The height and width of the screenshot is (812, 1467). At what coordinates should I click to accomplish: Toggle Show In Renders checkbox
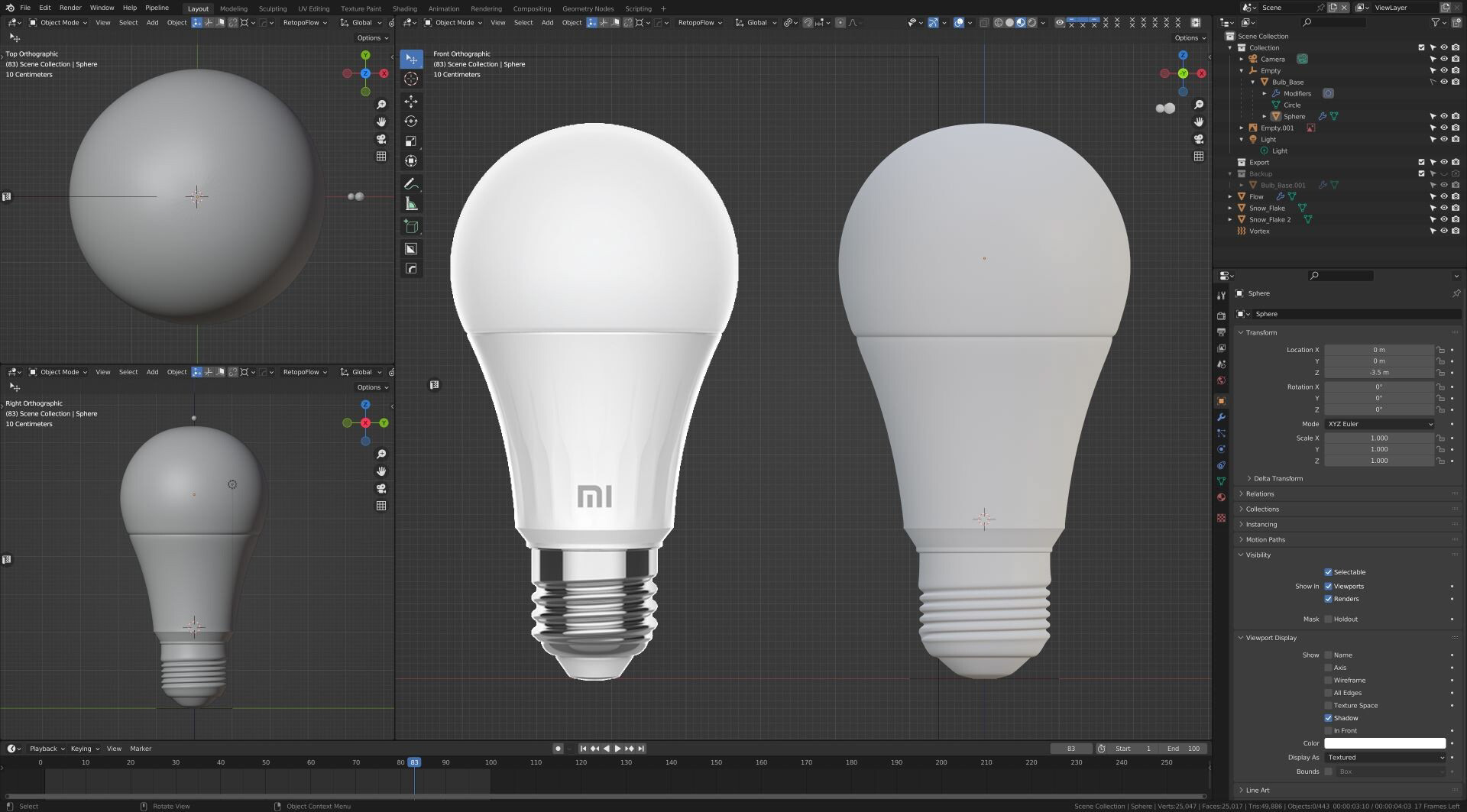(x=1328, y=599)
